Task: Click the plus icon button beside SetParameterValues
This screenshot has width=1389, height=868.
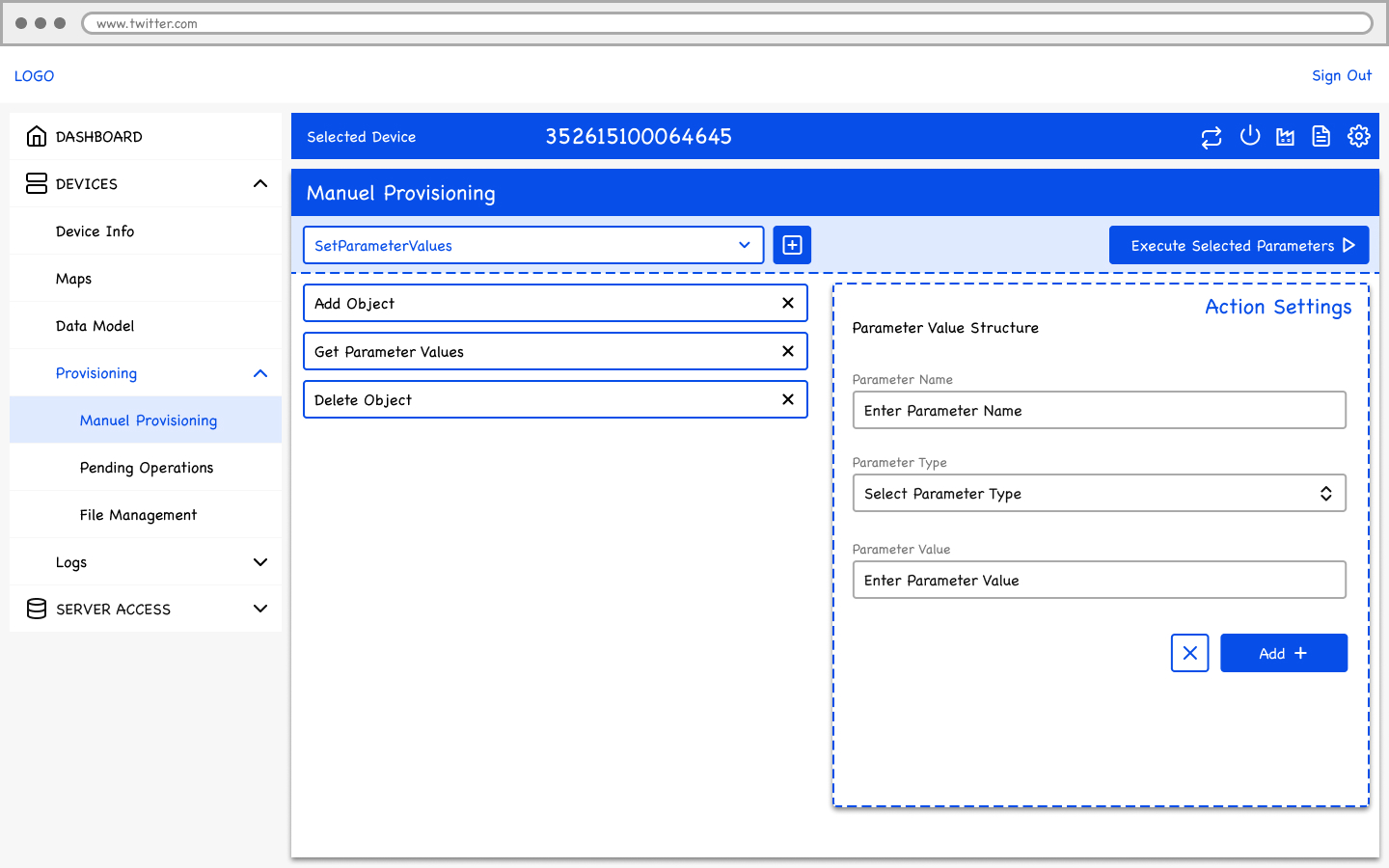Action: (792, 245)
